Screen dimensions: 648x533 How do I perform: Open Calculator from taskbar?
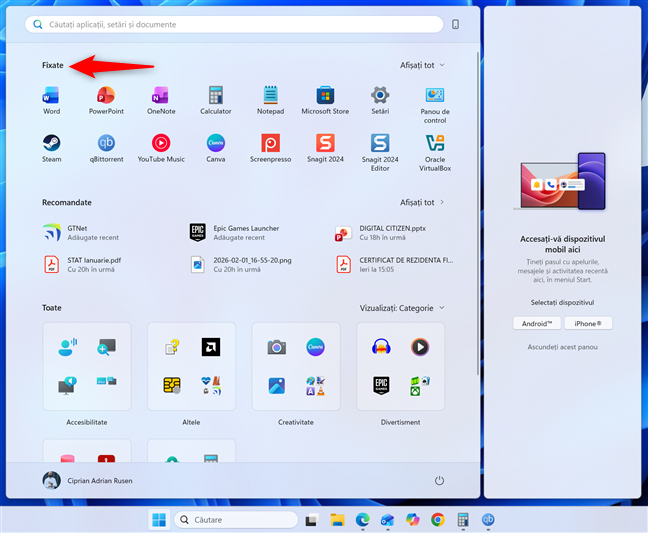(463, 520)
